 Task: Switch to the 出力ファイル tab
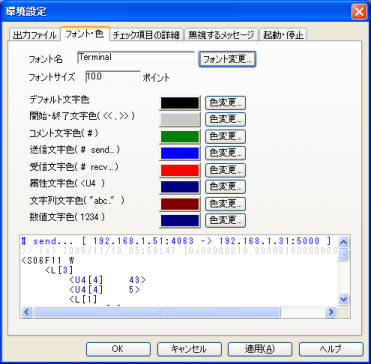35,35
